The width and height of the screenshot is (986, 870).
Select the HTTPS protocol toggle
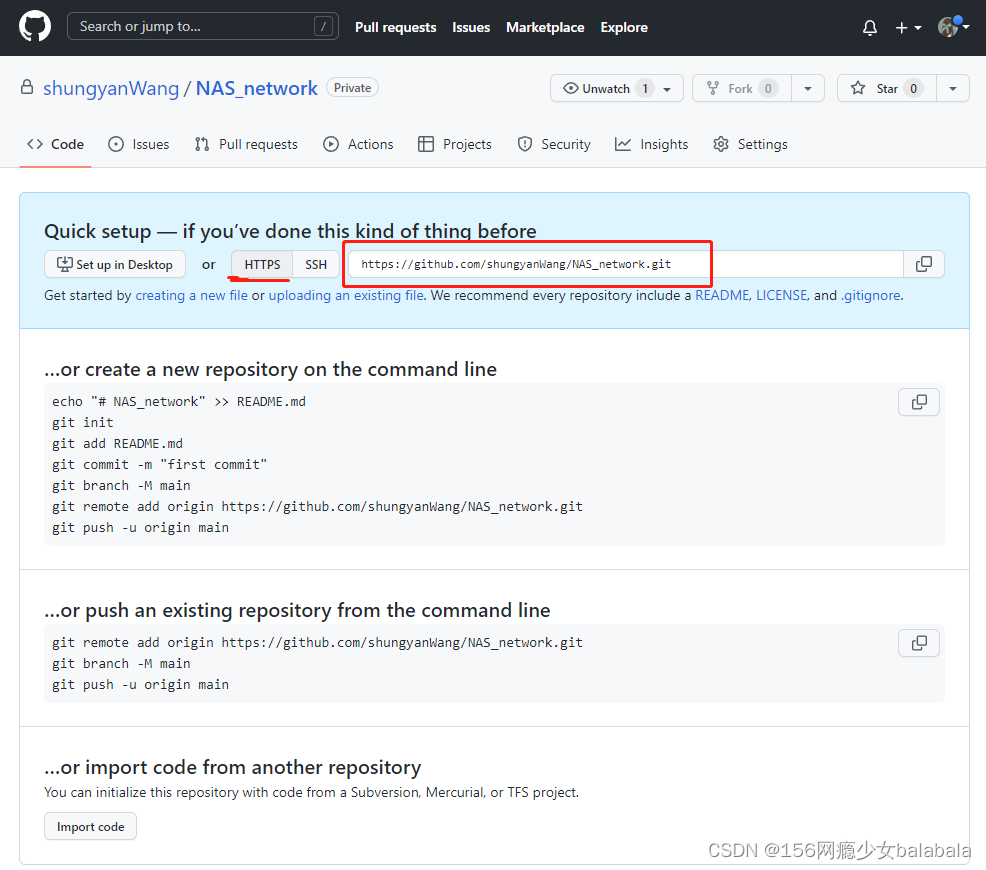(x=262, y=265)
